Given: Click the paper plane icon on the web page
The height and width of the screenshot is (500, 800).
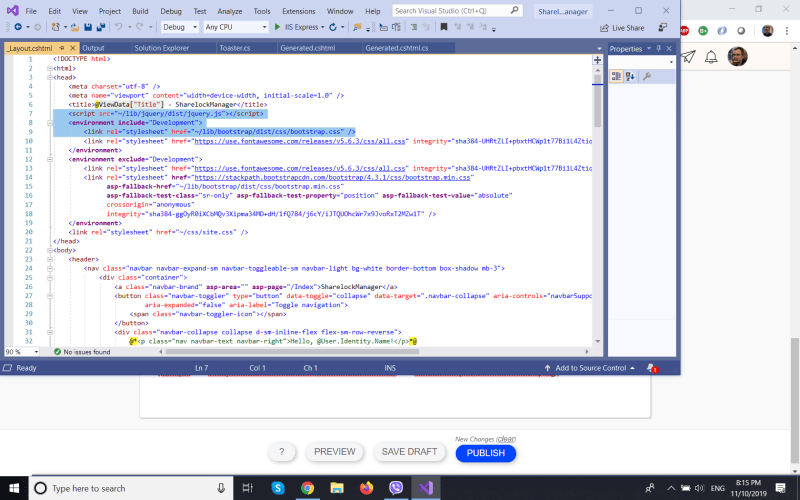Looking at the screenshot, I should (x=688, y=56).
